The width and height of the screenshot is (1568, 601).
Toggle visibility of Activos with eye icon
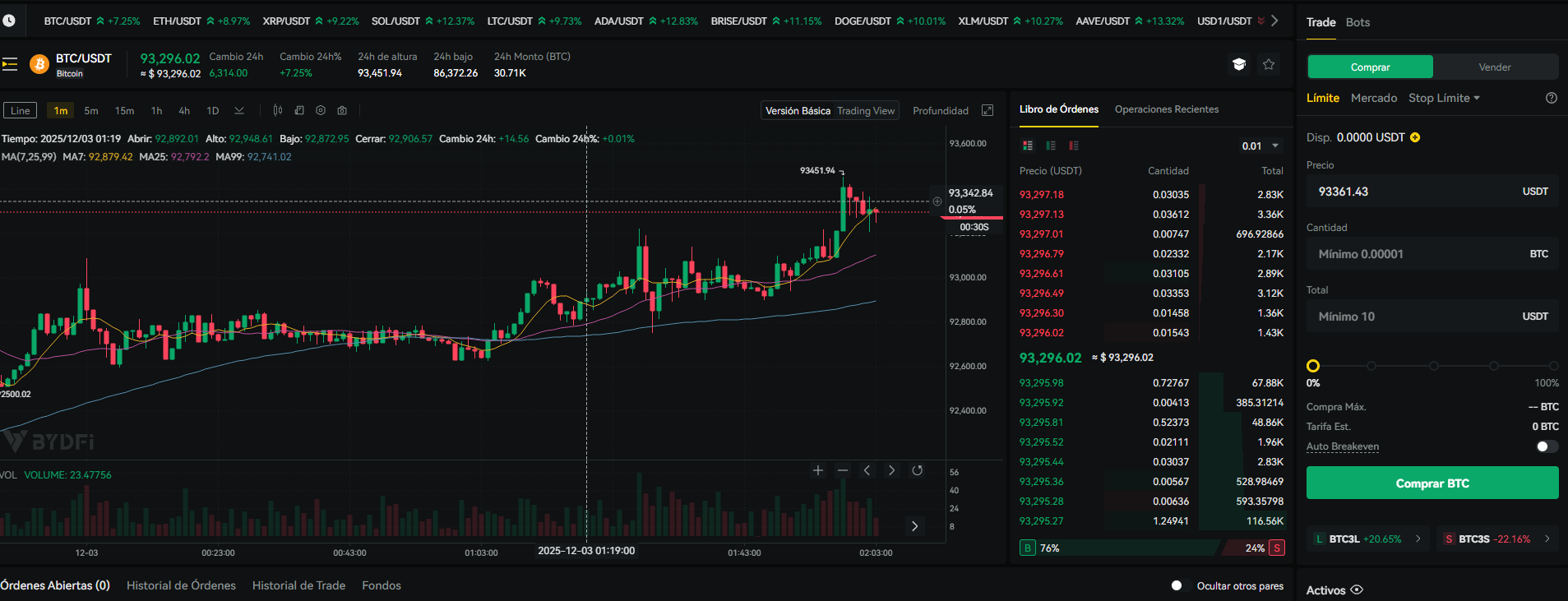[x=1357, y=589]
